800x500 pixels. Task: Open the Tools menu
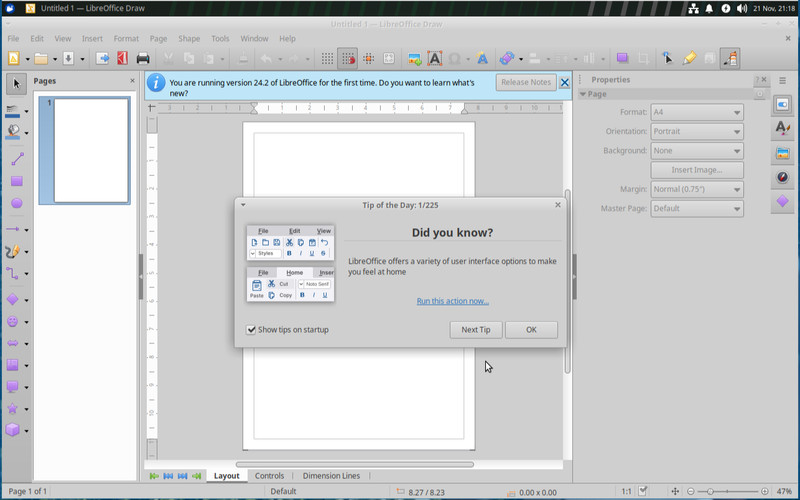tap(220, 39)
